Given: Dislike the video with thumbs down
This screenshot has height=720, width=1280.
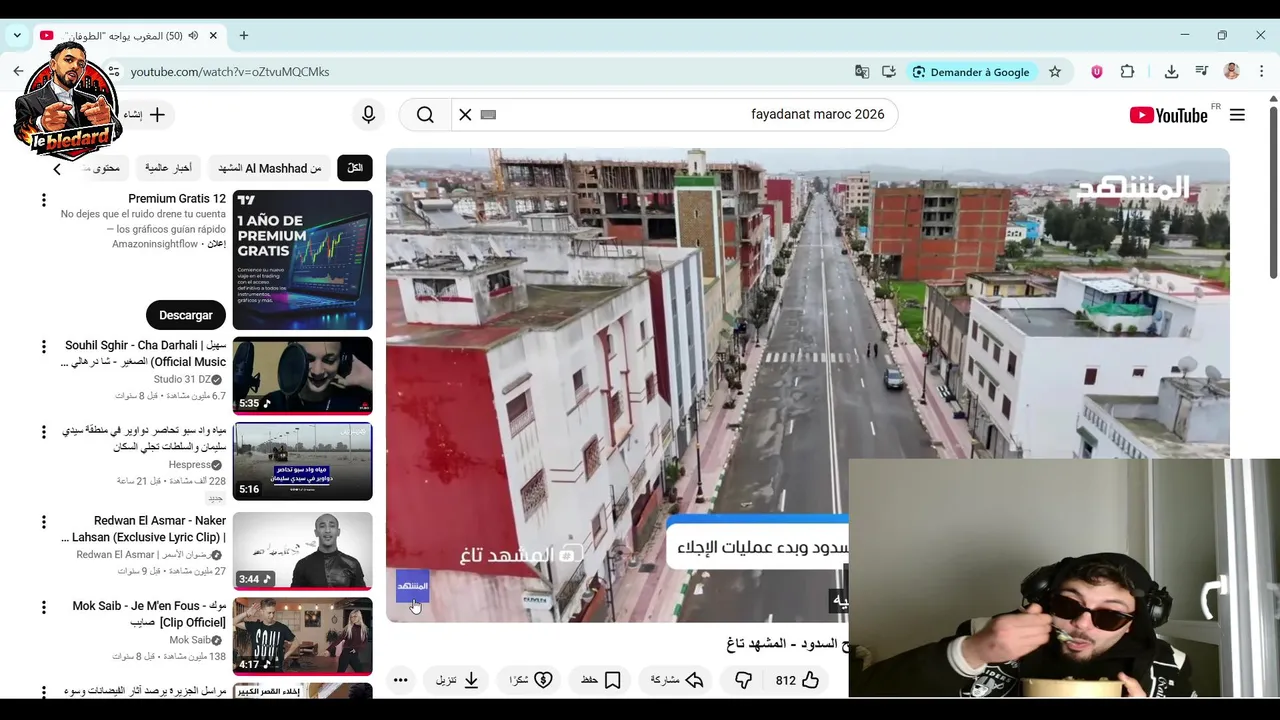Looking at the screenshot, I should click(743, 680).
